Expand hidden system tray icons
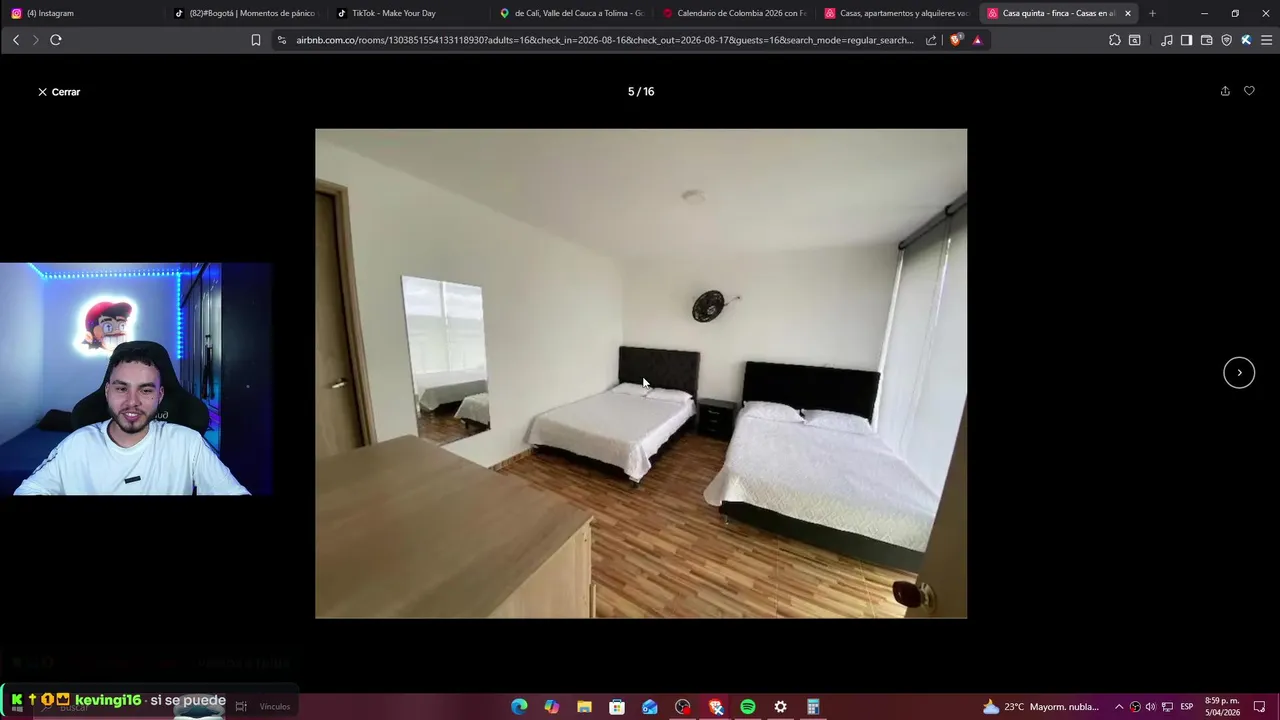The width and height of the screenshot is (1280, 720). [1119, 707]
